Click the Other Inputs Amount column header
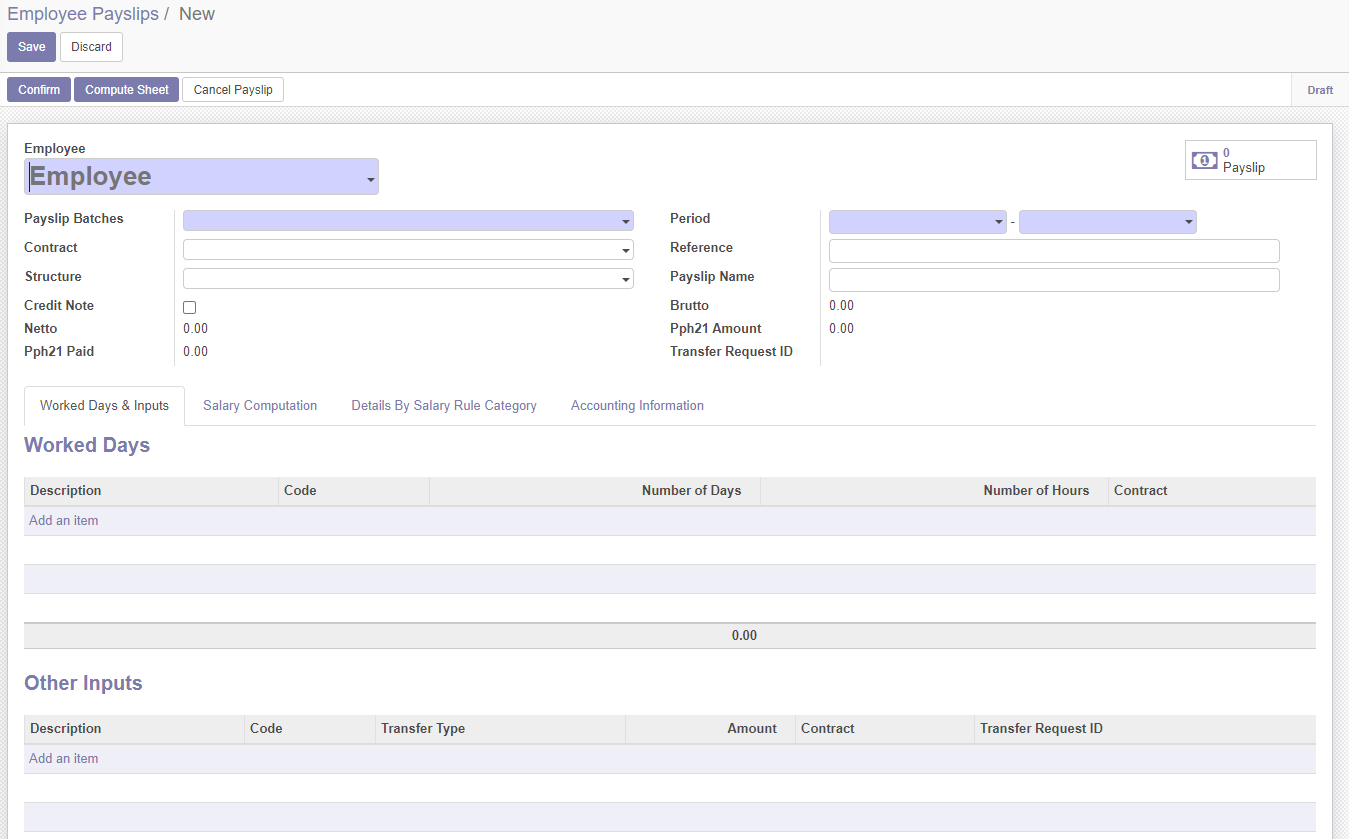Image resolution: width=1349 pixels, height=839 pixels. [710, 729]
